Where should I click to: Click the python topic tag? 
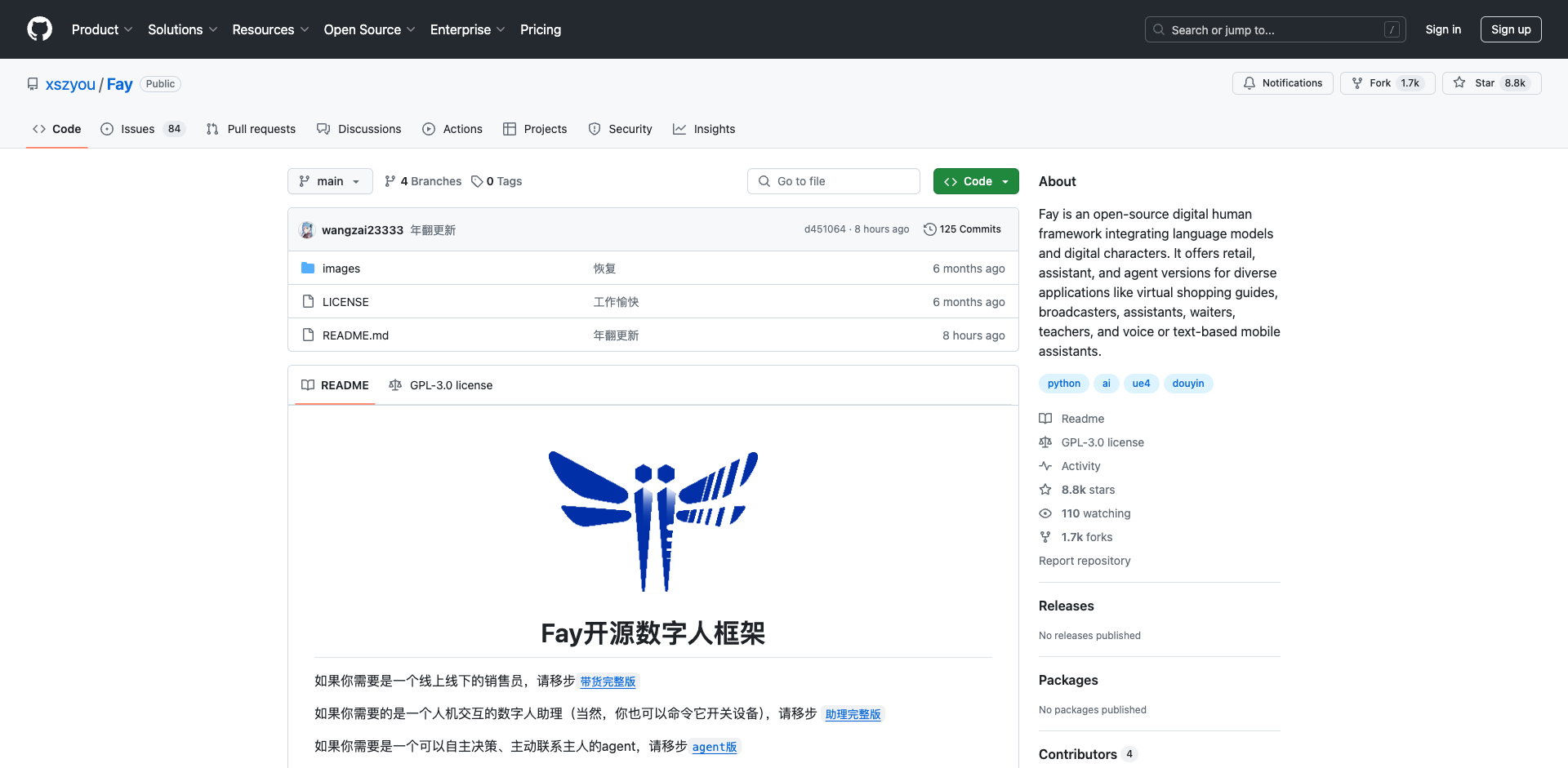click(x=1063, y=384)
